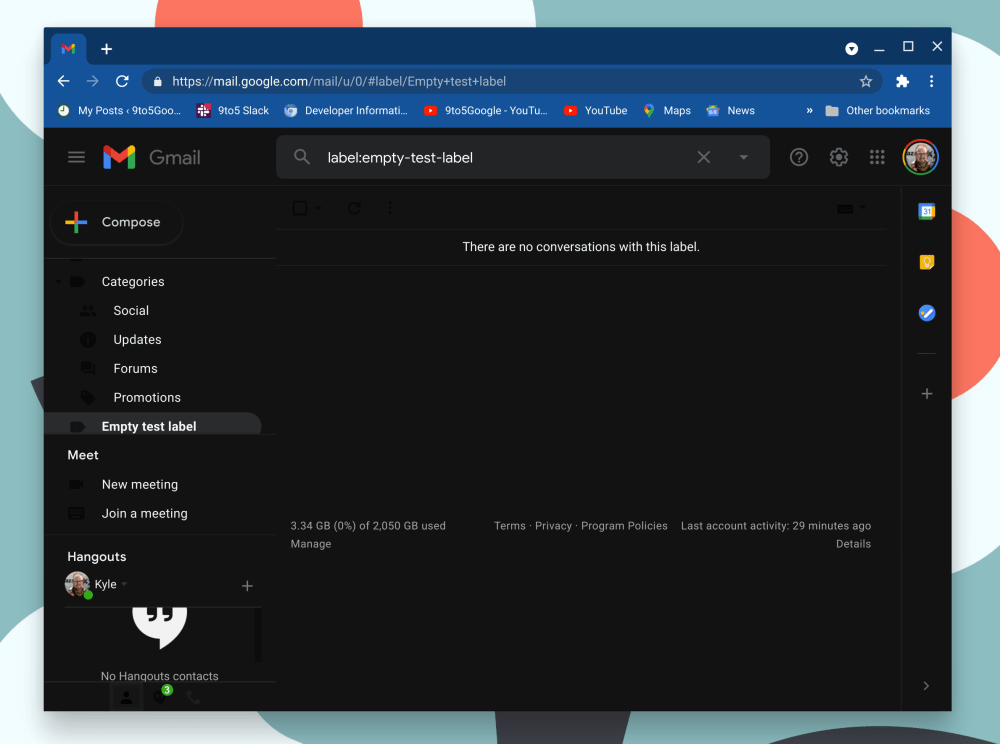Bookmark this page with star icon

pyautogui.click(x=866, y=81)
